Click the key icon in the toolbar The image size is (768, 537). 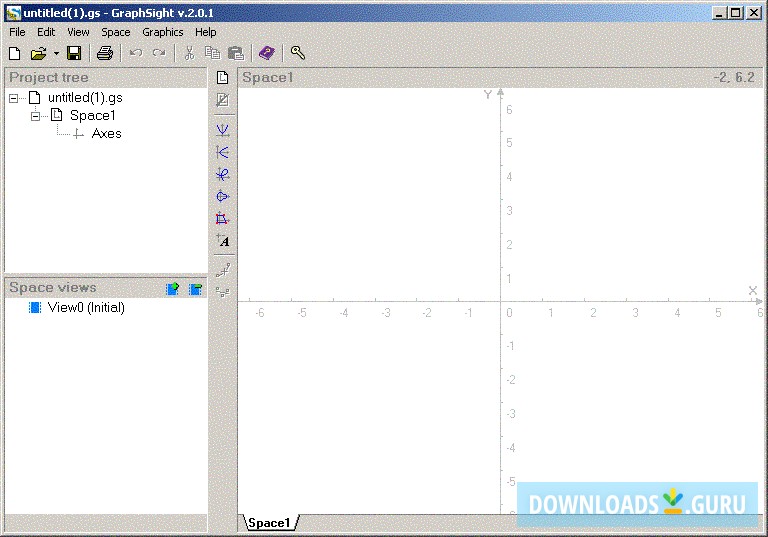pos(297,52)
